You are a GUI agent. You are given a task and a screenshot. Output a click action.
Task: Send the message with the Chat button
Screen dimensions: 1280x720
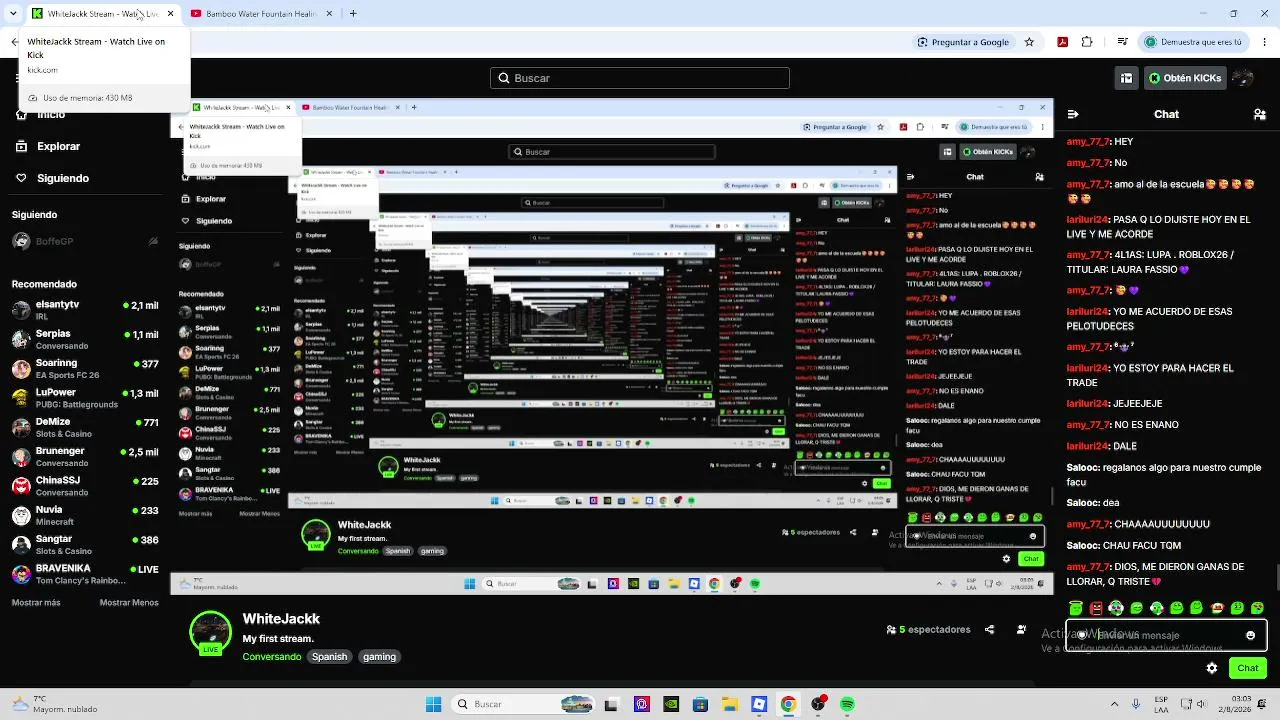click(x=1248, y=668)
